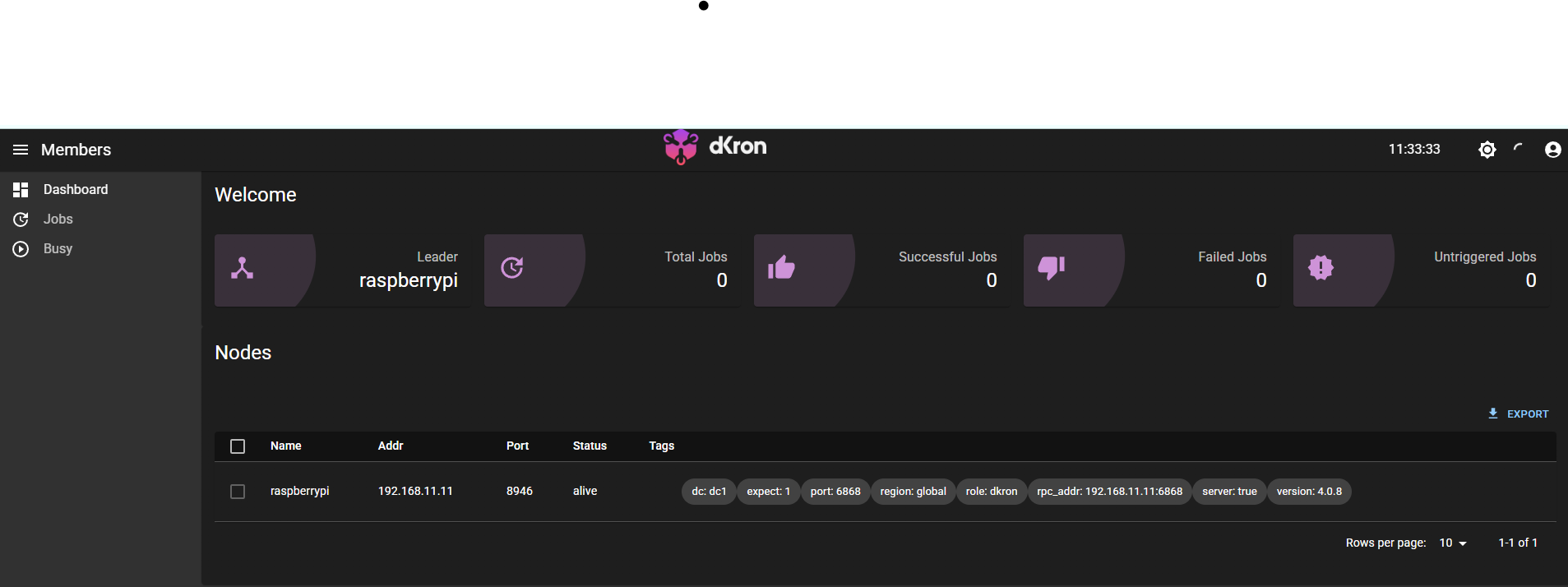The image size is (1568, 587).
Task: Sort nodes by Name column header
Action: point(286,446)
